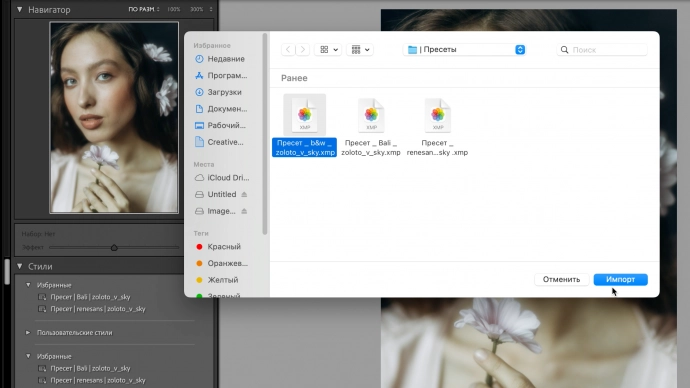Eject the Image... volume

coord(244,211)
